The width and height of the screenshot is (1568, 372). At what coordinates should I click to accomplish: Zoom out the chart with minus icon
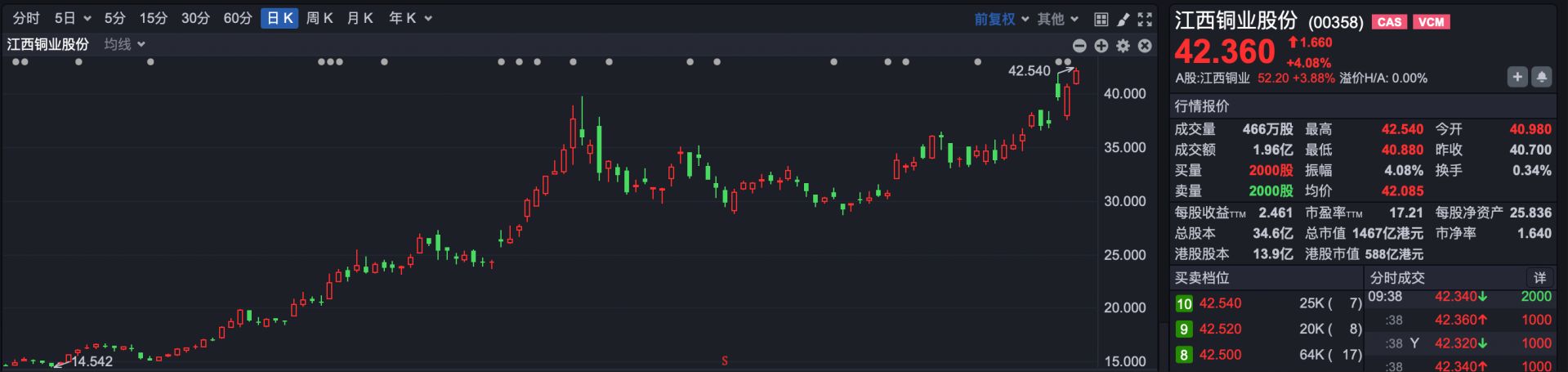coord(1079,46)
